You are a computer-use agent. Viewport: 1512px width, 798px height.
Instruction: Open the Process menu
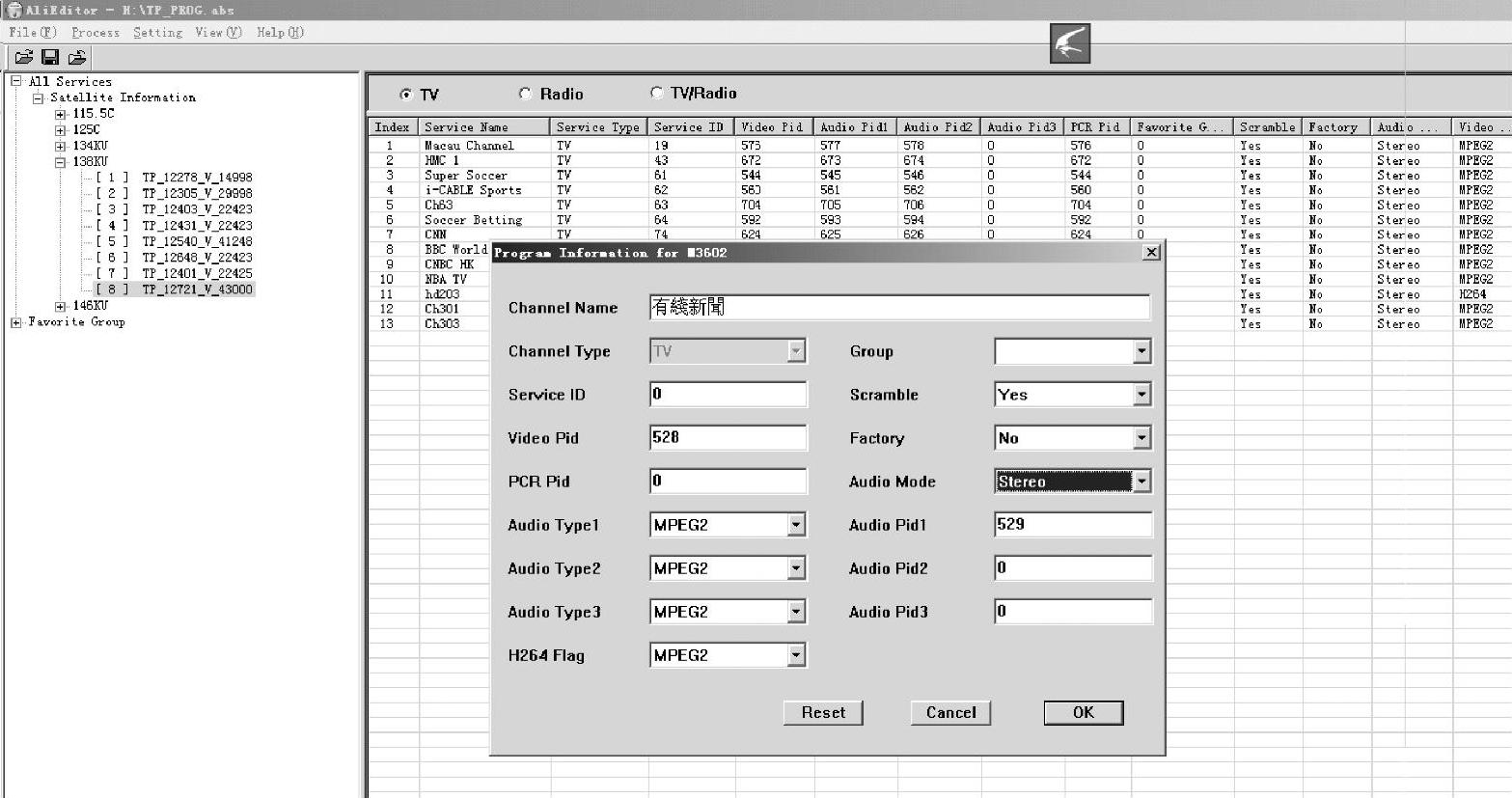96,32
